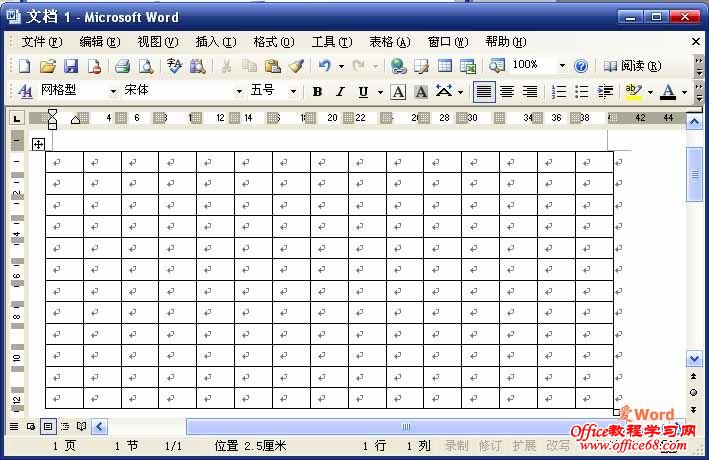Open the 编辑(E) menu
This screenshot has width=709, height=460.
[x=99, y=42]
